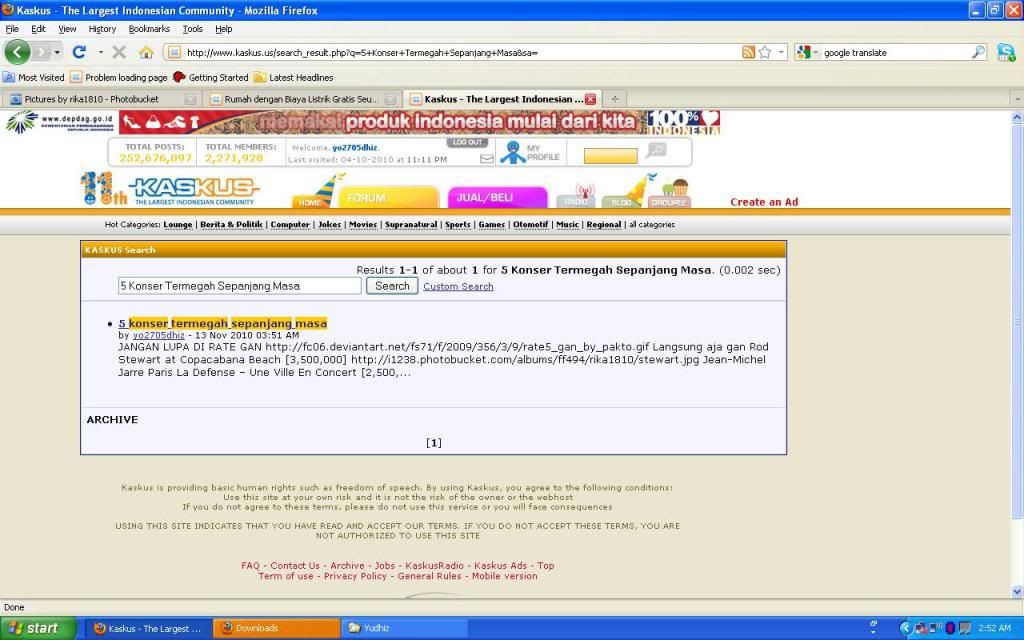Reload the current Kaskus page

79,52
